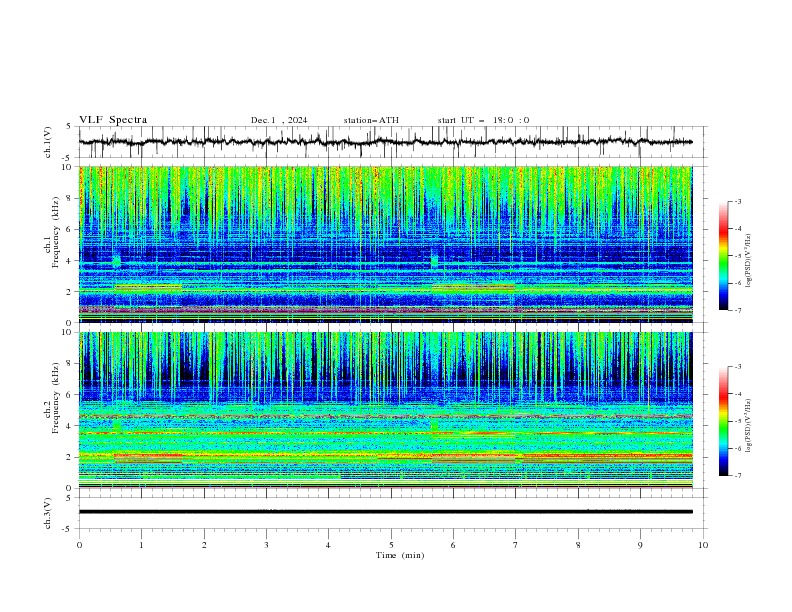The image size is (792, 612).
Task: Click the "ch.3(V)" axis label
Action: [x=47, y=513]
